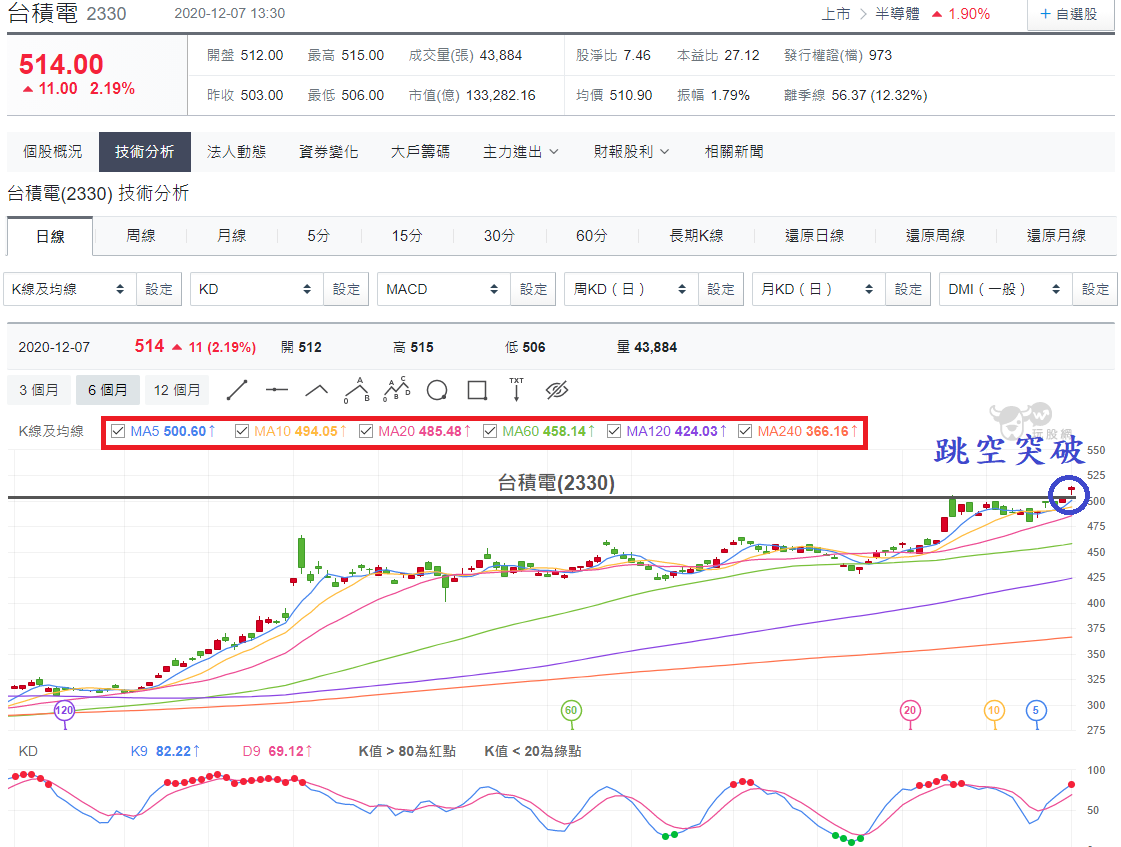Open the DMI(一般) indicator dropdown
The height and width of the screenshot is (847, 1121).
[1006, 289]
